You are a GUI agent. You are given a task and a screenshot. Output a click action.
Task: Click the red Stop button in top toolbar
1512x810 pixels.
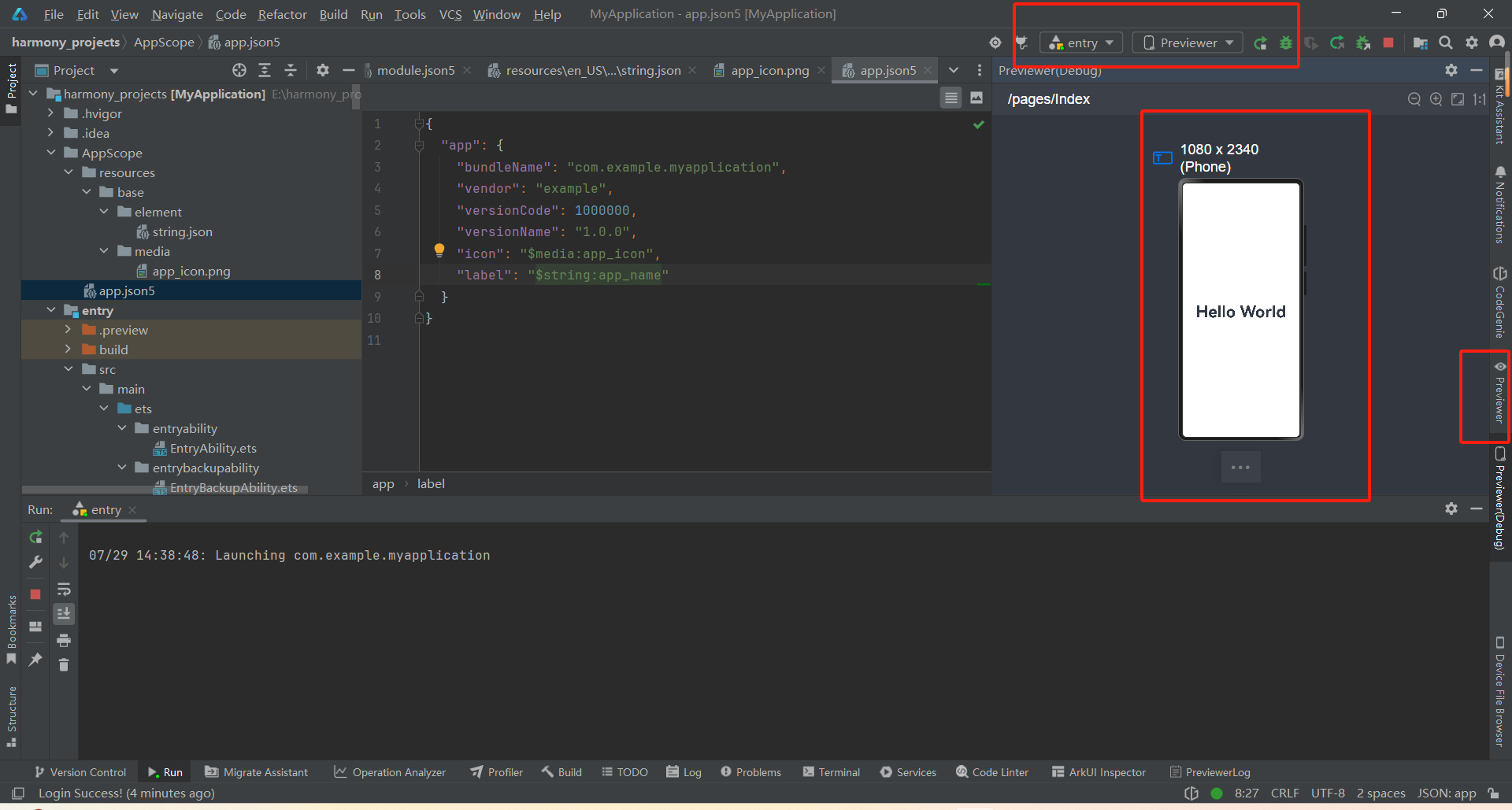coord(1388,43)
